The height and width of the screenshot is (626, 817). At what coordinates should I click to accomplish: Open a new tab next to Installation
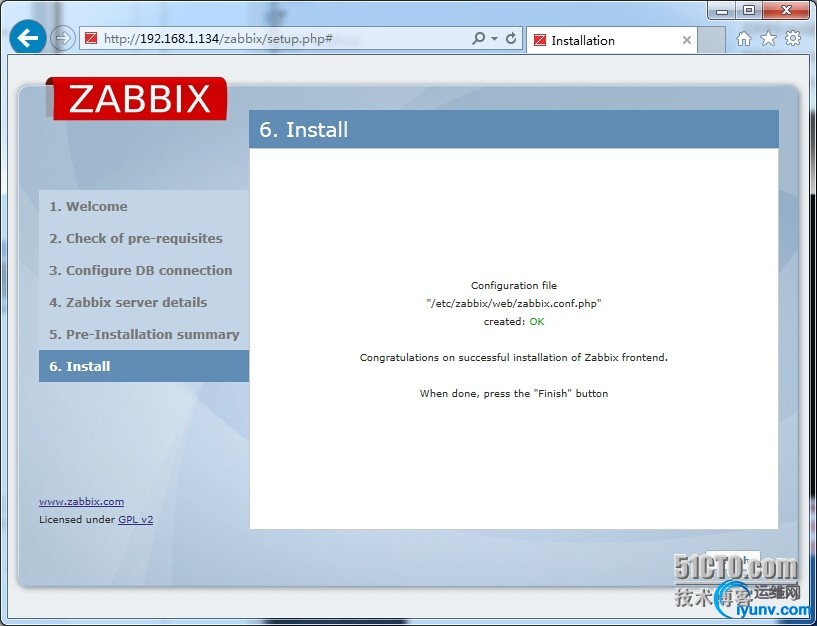(x=711, y=40)
